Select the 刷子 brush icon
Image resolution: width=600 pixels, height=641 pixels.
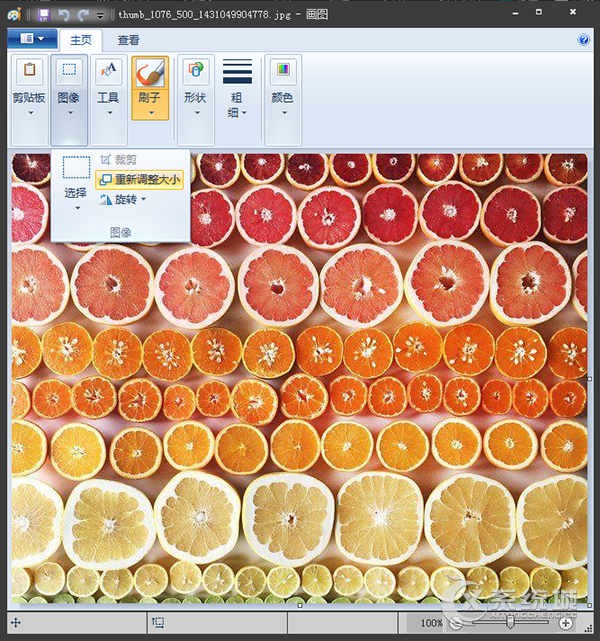click(150, 73)
